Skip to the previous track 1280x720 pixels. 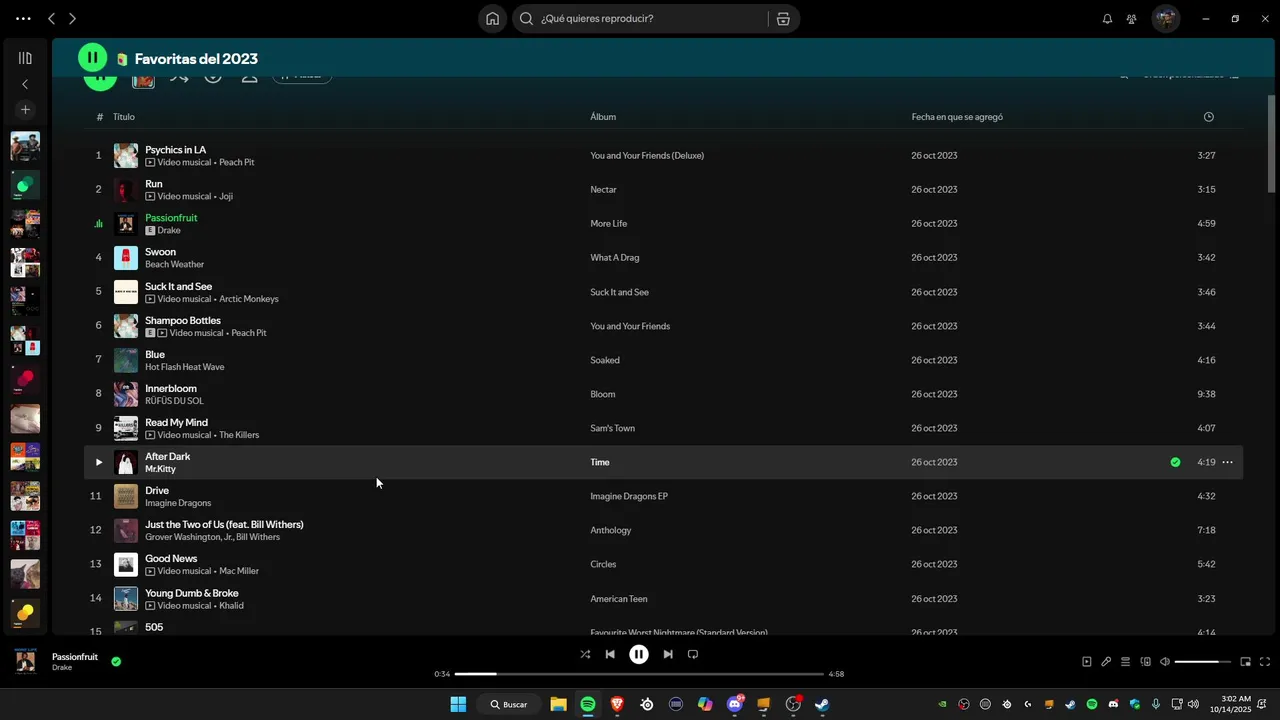click(610, 654)
